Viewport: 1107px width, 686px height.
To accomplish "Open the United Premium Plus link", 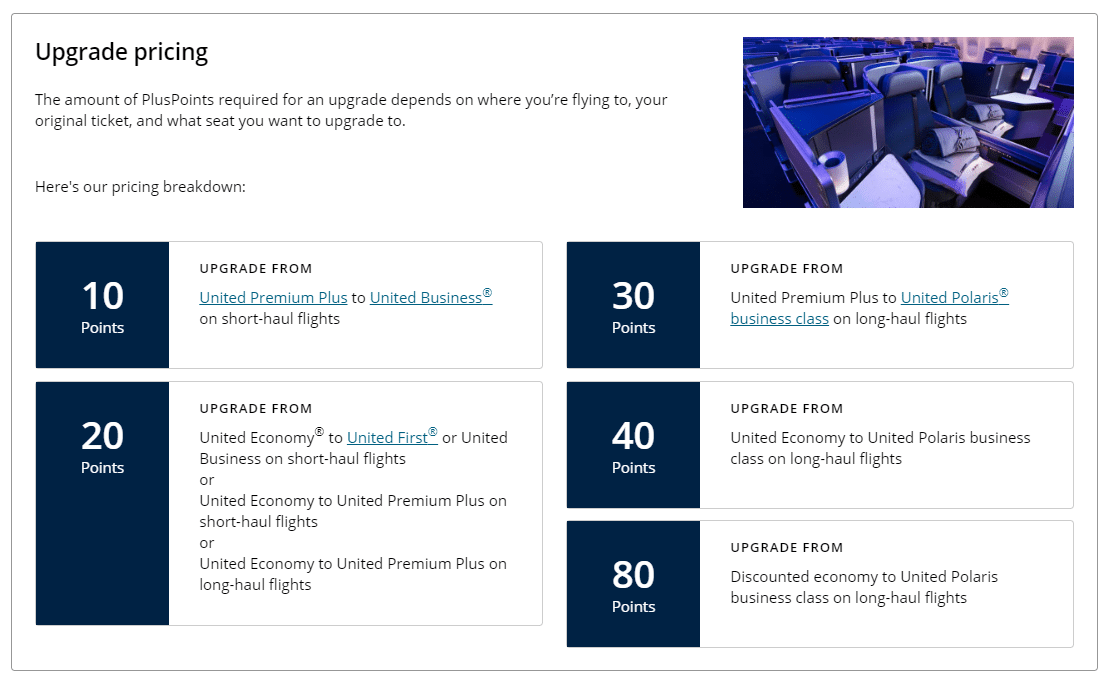I will pyautogui.click(x=273, y=298).
